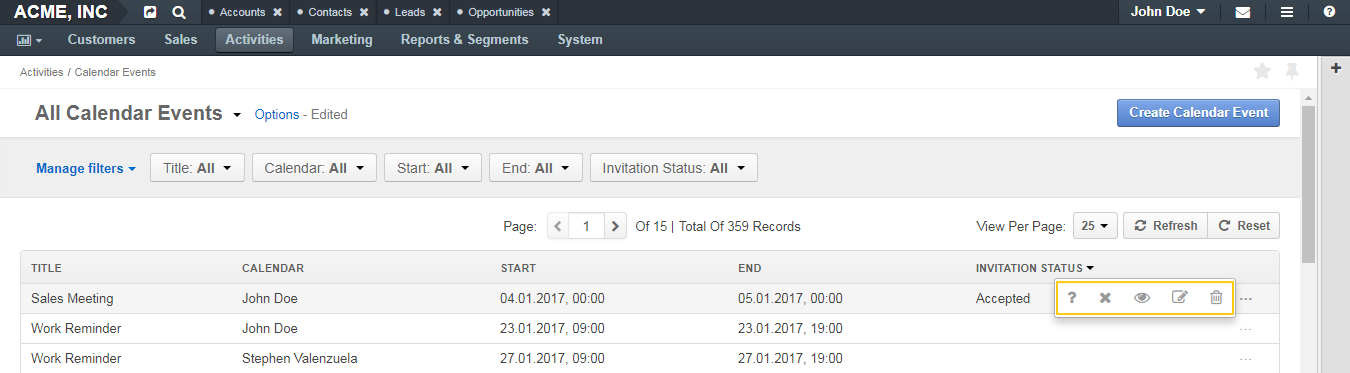Sort by START column header
The height and width of the screenshot is (373, 1350).
tap(518, 268)
